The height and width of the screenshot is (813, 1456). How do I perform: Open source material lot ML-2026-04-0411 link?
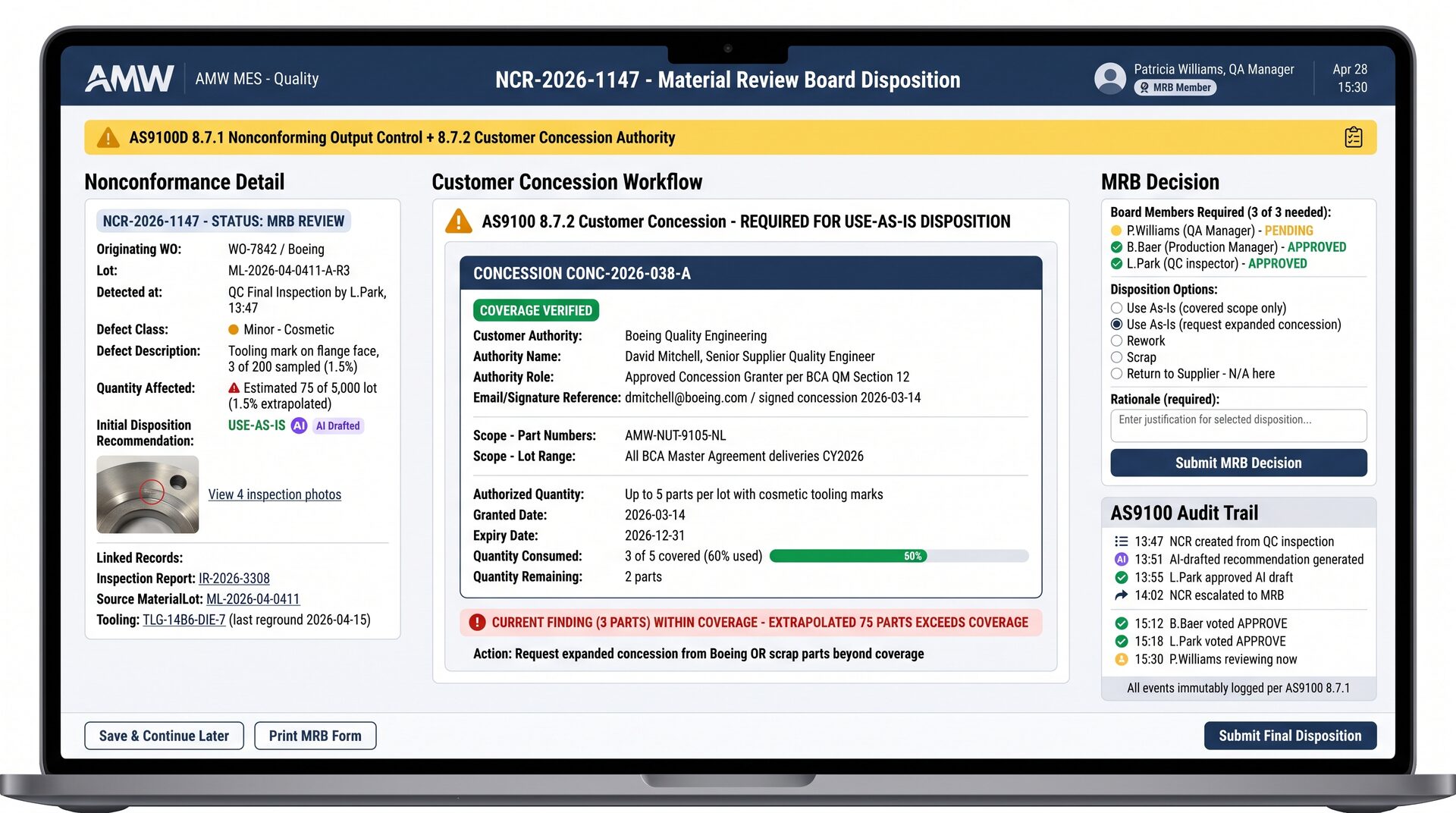pos(253,599)
